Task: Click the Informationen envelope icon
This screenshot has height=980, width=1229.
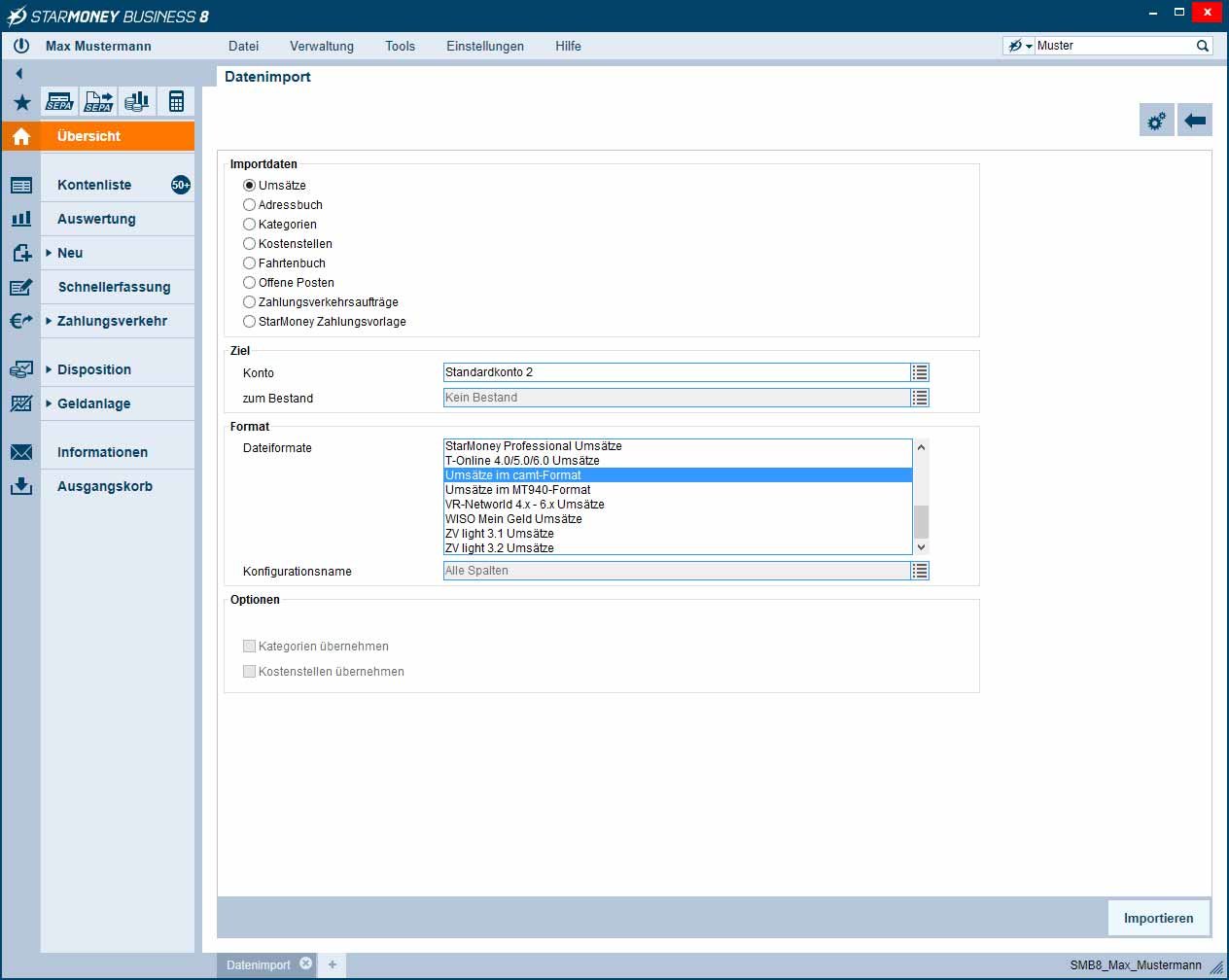Action: click(21, 452)
